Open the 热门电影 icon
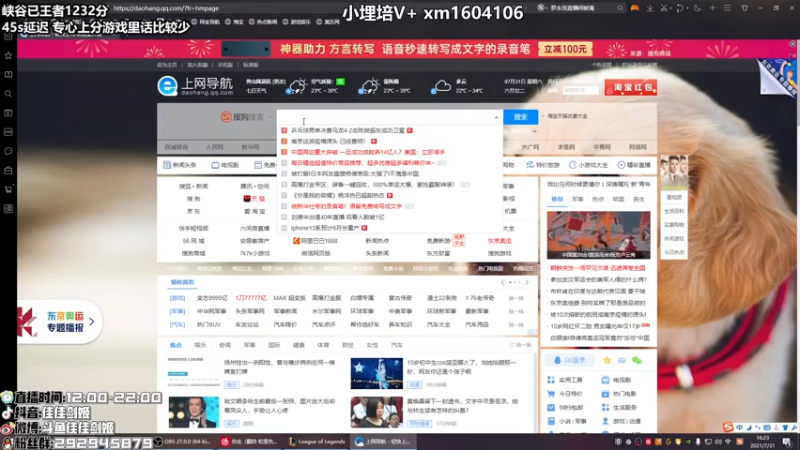The height and width of the screenshot is (450, 800). pyautogui.click(x=605, y=394)
